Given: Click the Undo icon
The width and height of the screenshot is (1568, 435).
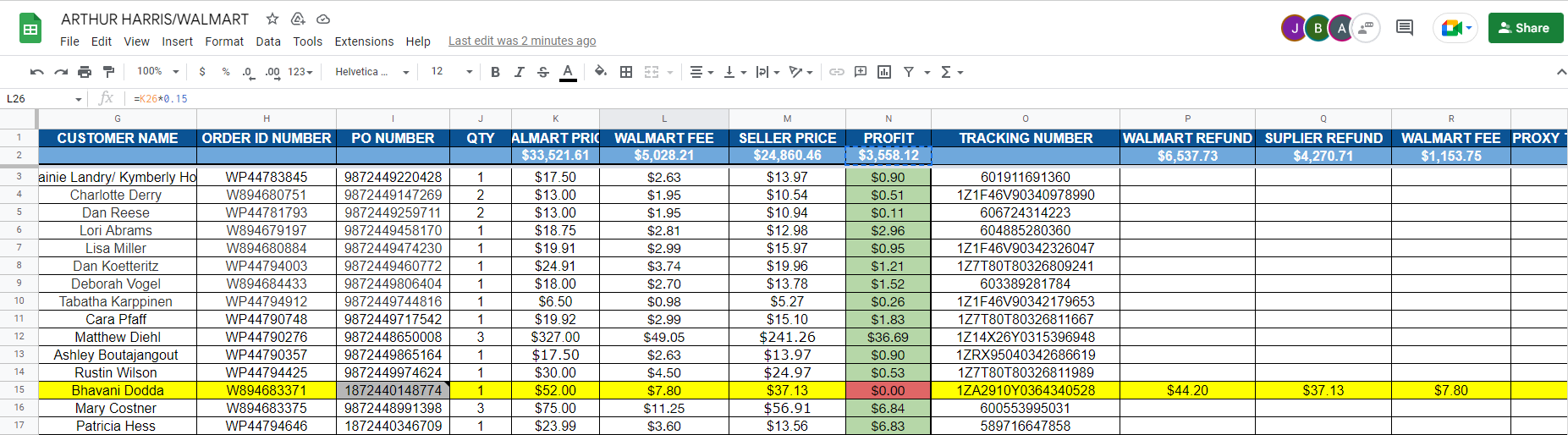Looking at the screenshot, I should tap(36, 72).
